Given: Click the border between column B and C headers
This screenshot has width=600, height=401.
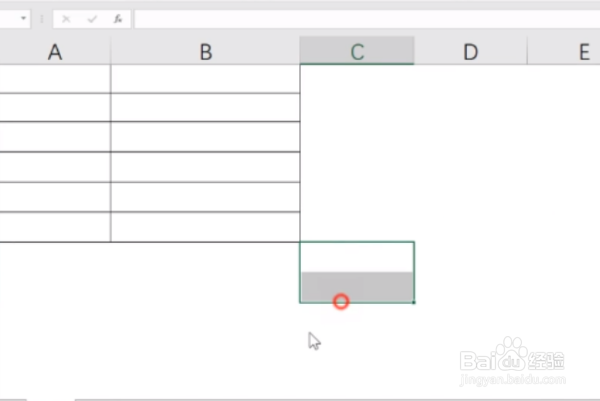Looking at the screenshot, I should pos(300,51).
